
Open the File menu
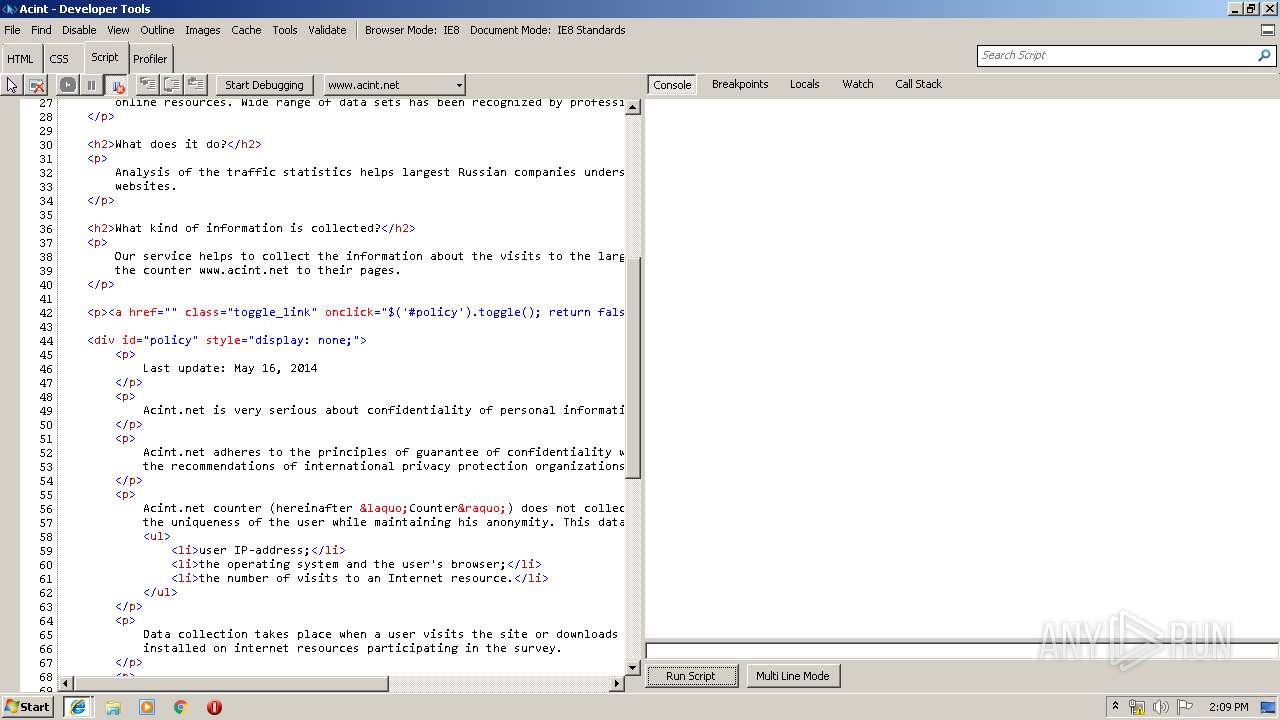[12, 30]
